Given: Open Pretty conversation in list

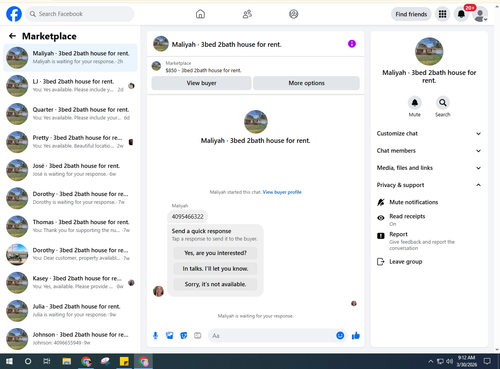Looking at the screenshot, I should click(x=70, y=142).
